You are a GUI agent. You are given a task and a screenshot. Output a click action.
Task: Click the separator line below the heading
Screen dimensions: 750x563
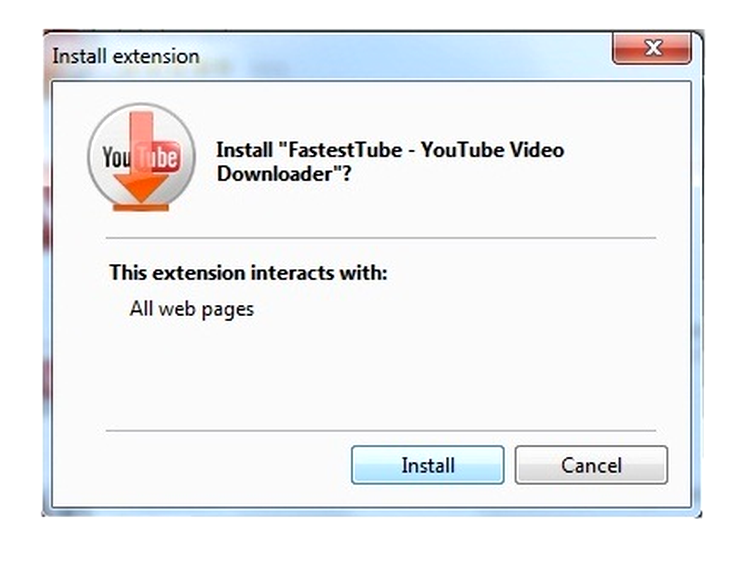[381, 237]
